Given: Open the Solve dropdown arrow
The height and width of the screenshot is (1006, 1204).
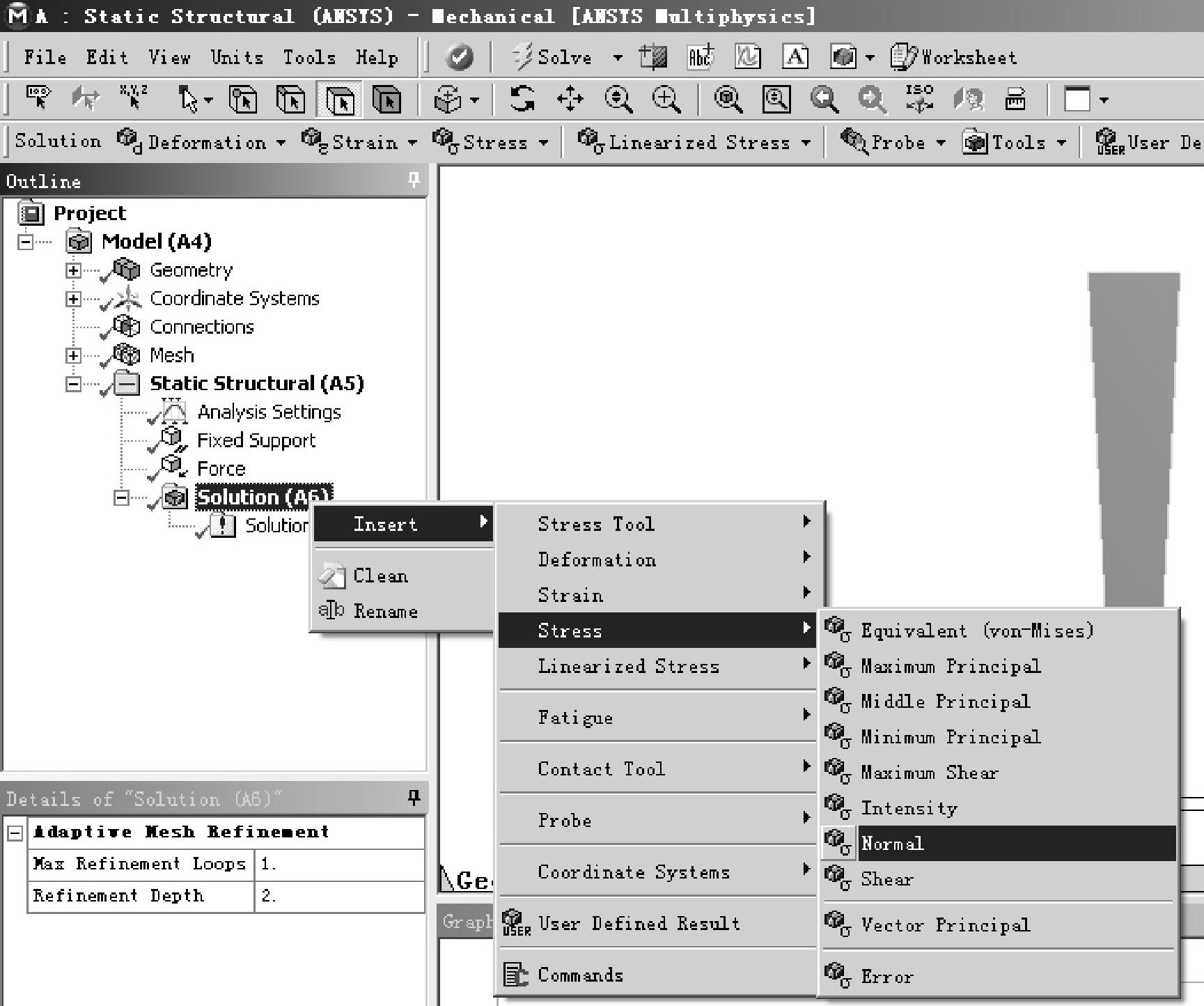Looking at the screenshot, I should tap(618, 58).
